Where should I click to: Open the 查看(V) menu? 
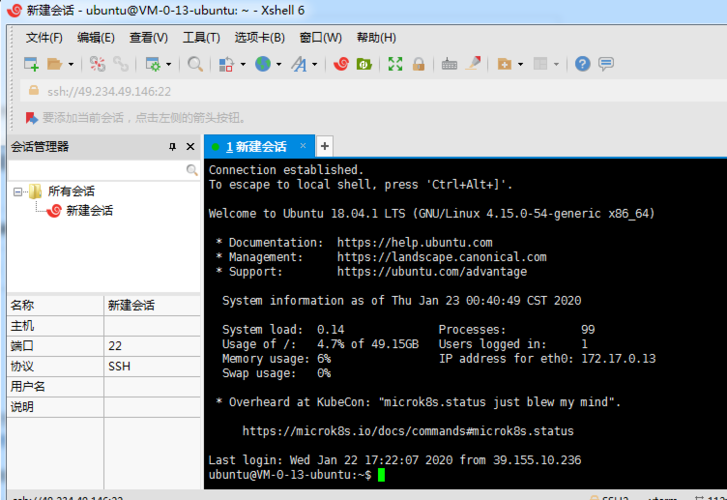click(148, 38)
